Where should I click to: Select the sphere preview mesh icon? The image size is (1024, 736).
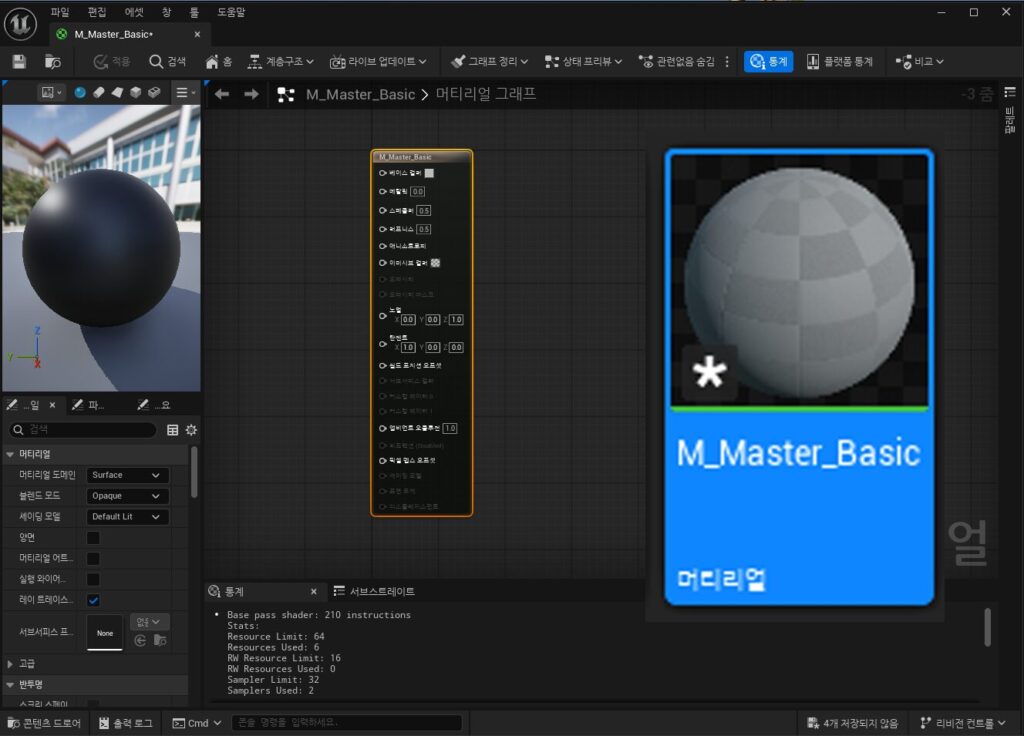point(80,92)
